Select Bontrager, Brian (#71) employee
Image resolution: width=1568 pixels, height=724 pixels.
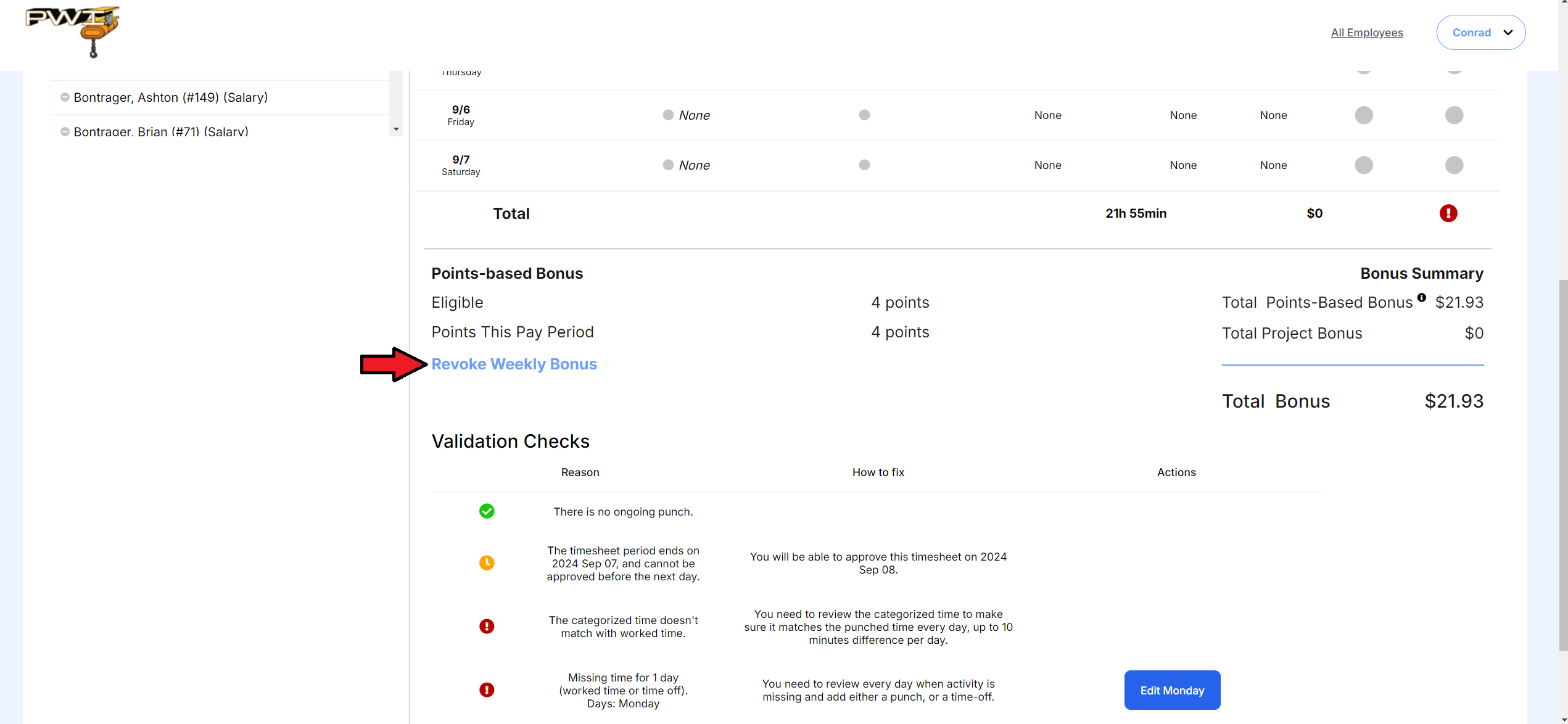pos(161,131)
